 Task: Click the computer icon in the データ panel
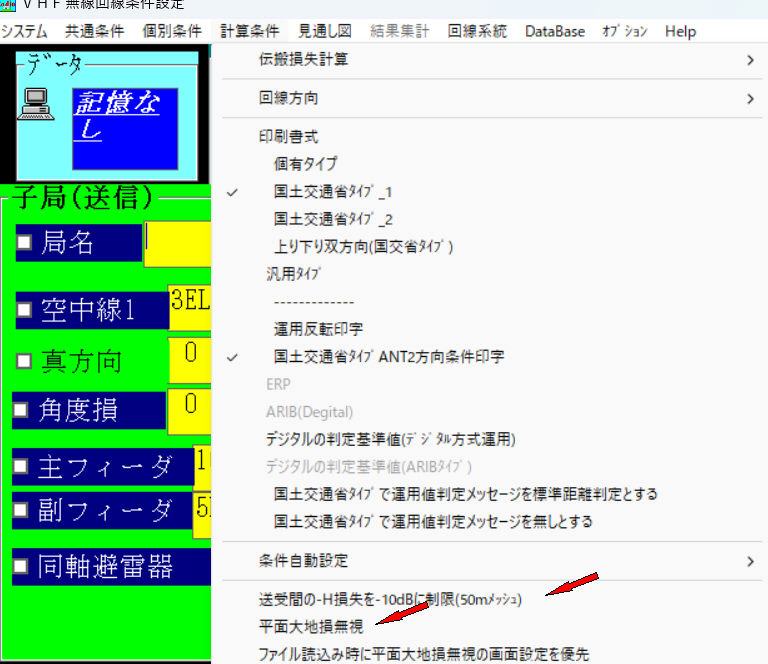coord(36,104)
